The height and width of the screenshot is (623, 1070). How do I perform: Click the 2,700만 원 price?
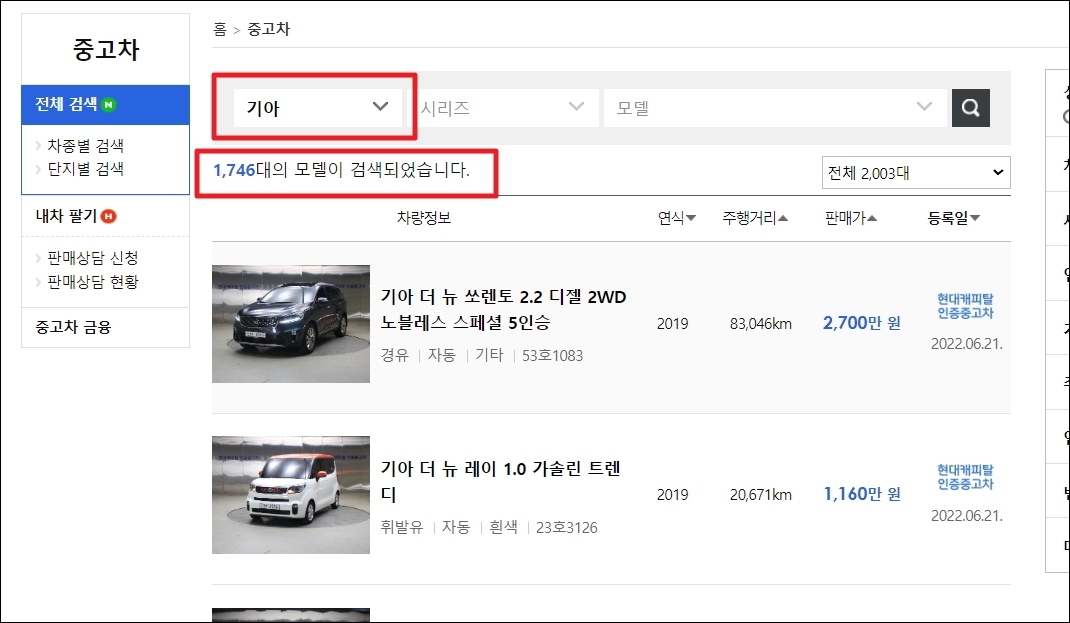click(862, 323)
